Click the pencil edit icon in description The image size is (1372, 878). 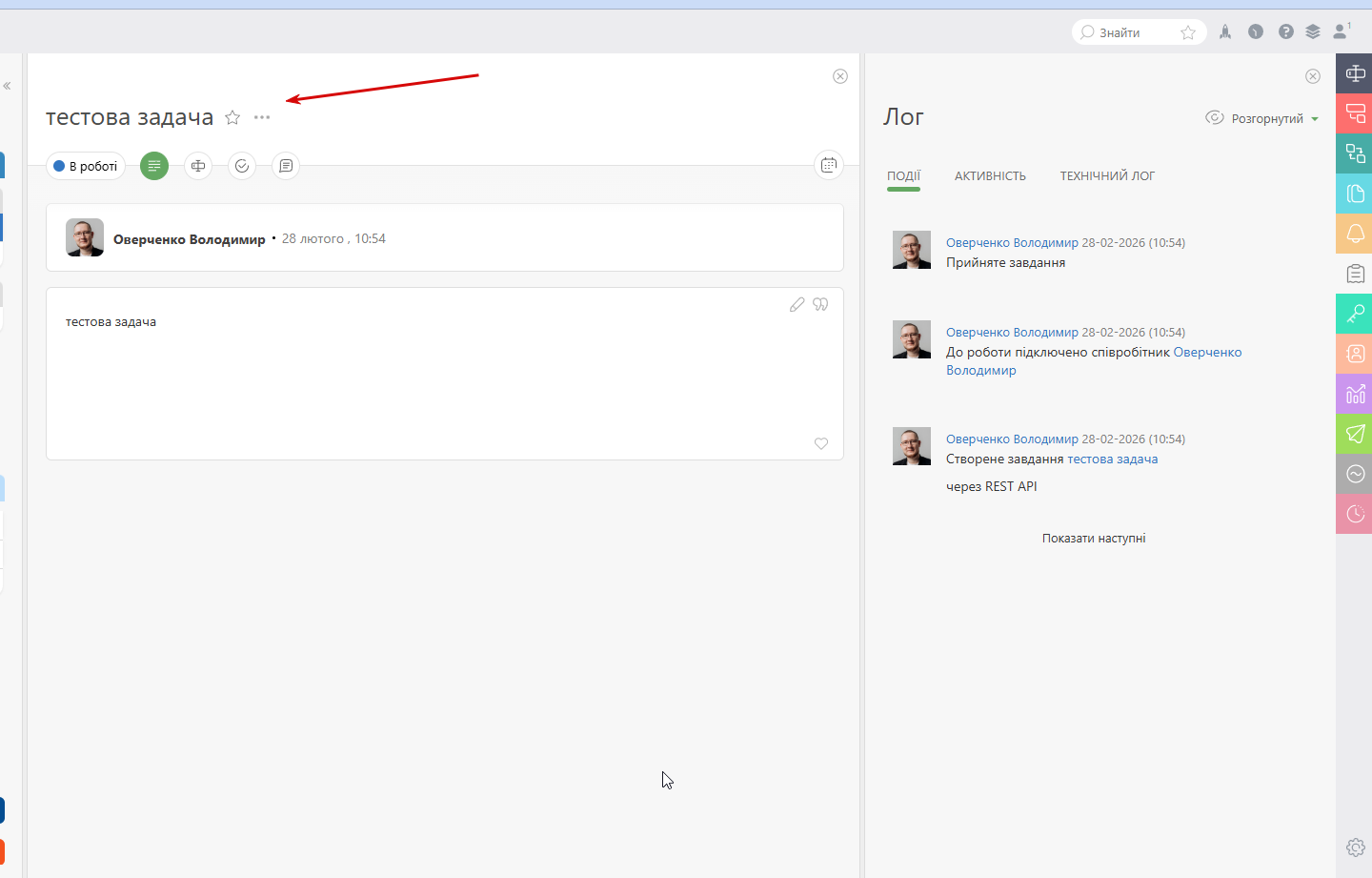coord(797,304)
